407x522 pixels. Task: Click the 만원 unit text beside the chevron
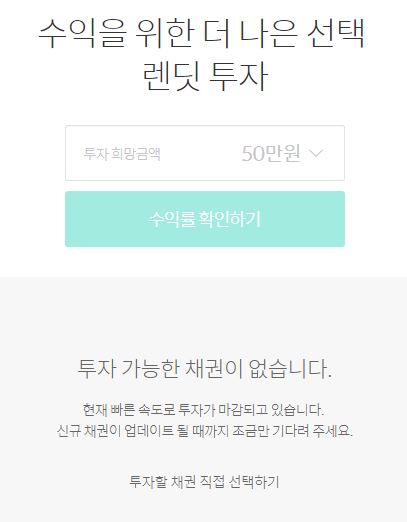(284, 153)
